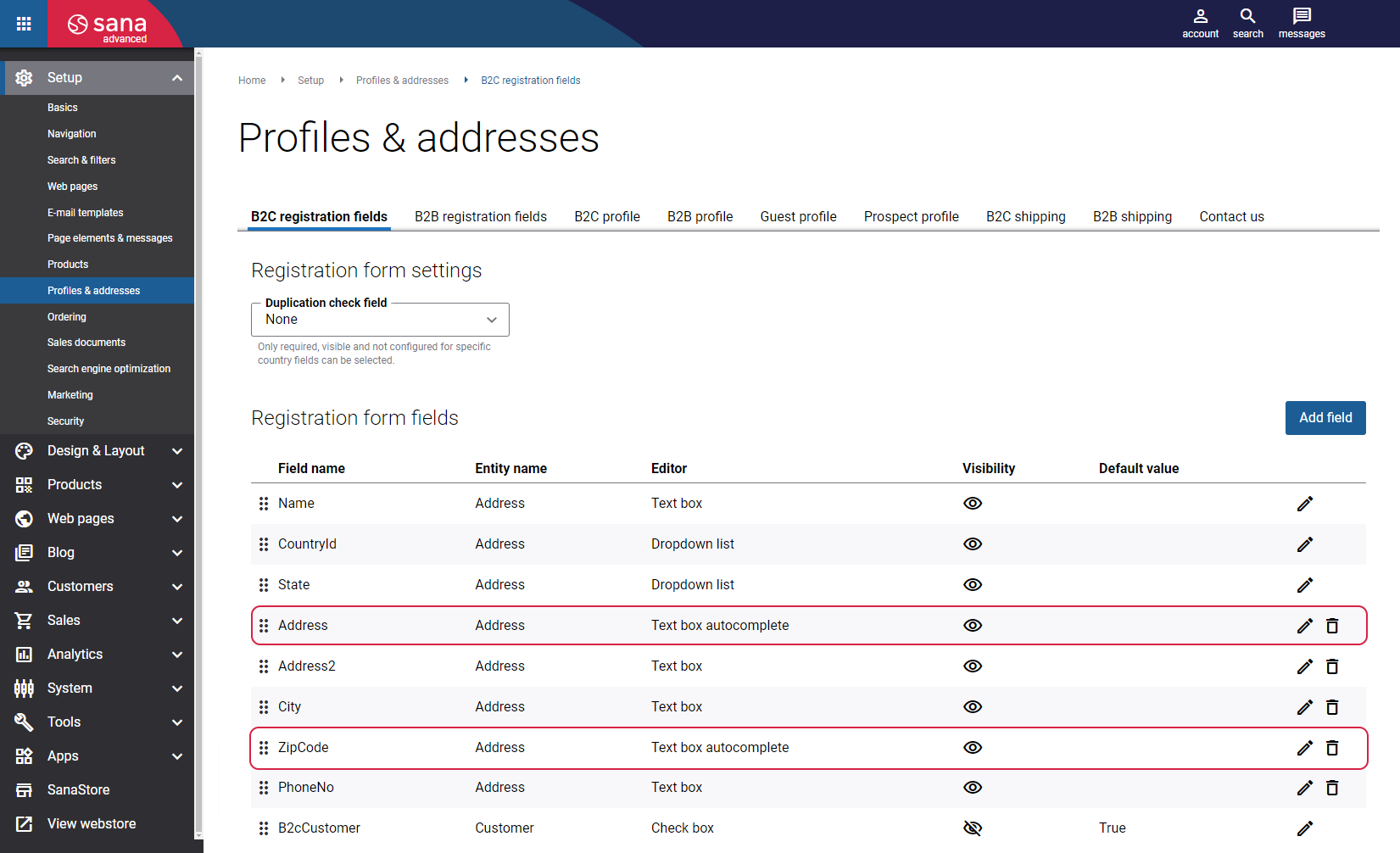Open the app launcher grid icon
Screen dimensions: 1400x853
point(24,24)
